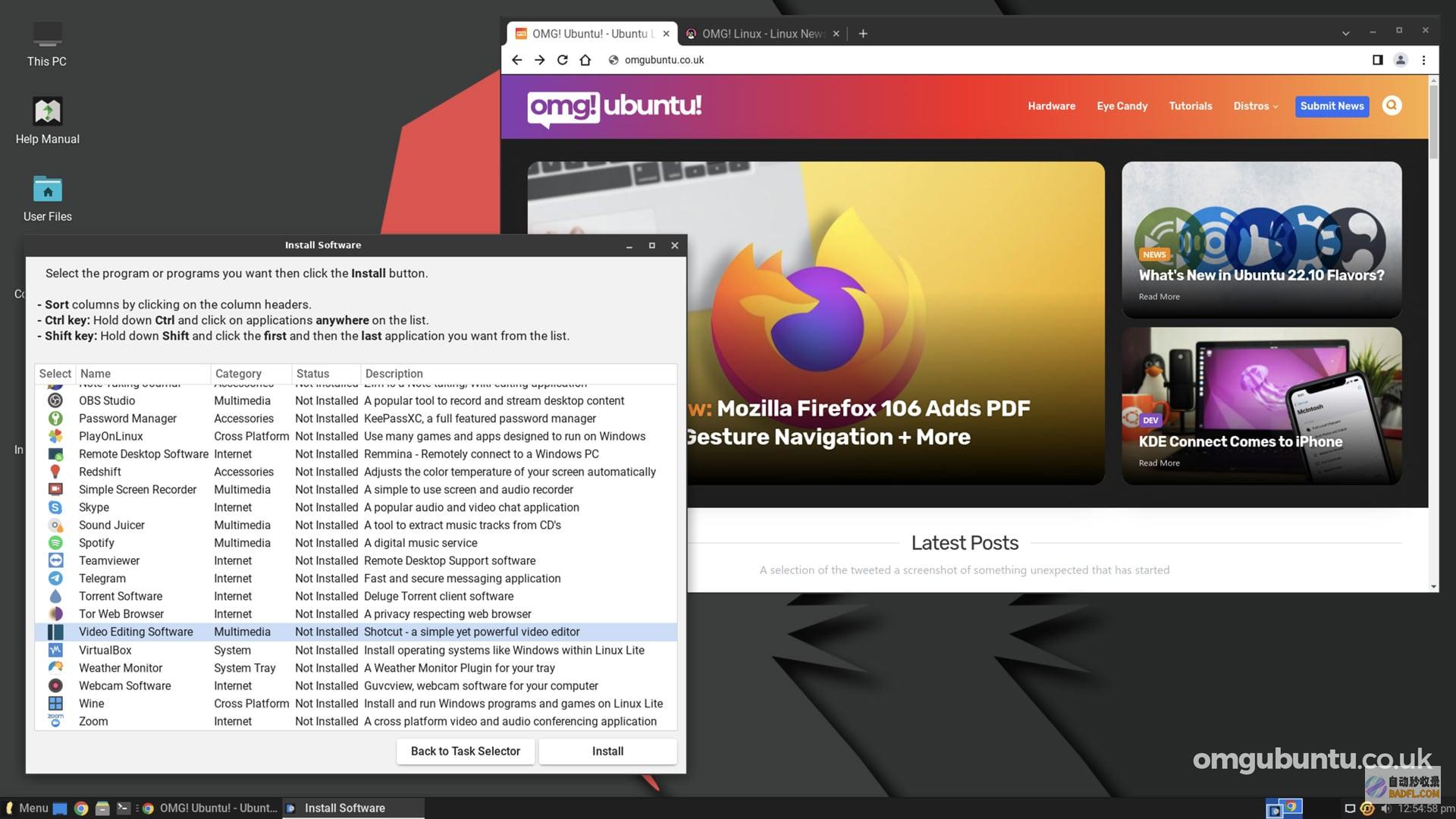Sort list by the Name column header

(x=143, y=374)
